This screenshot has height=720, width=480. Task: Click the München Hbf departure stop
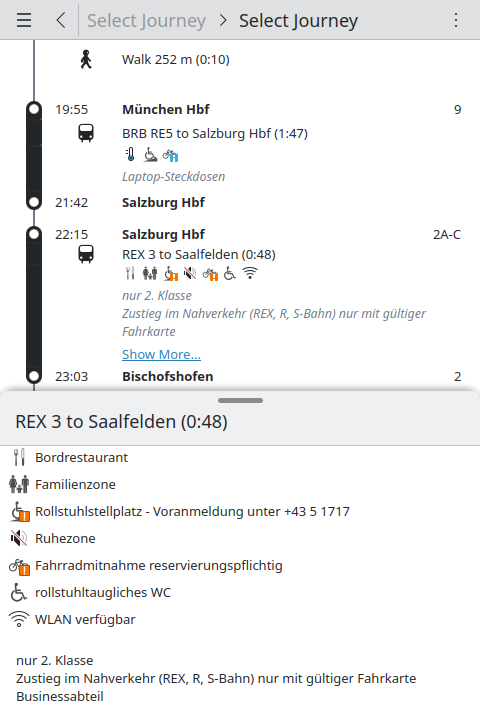click(166, 110)
